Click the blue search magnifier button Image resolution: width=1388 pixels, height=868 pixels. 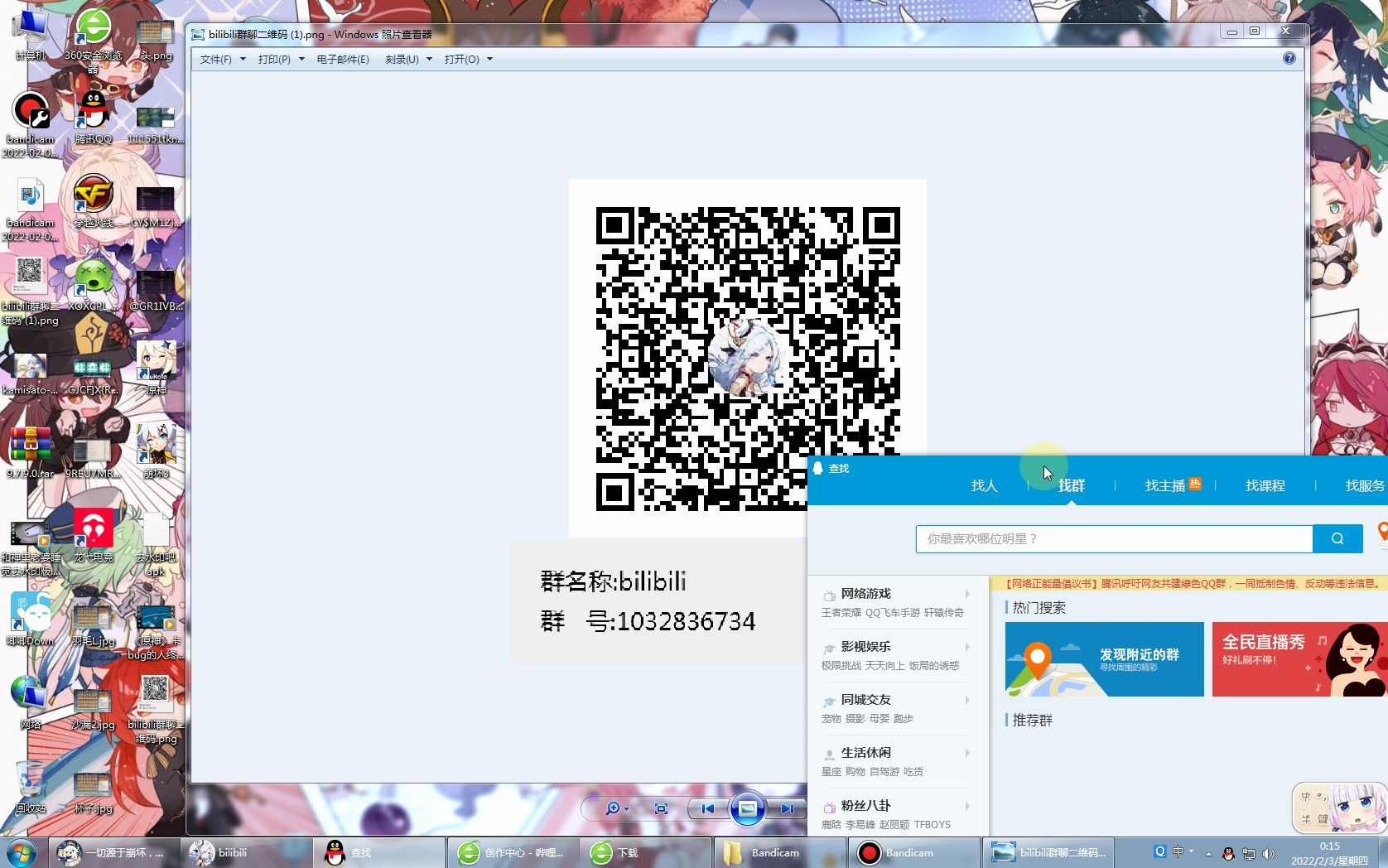[x=1337, y=538]
